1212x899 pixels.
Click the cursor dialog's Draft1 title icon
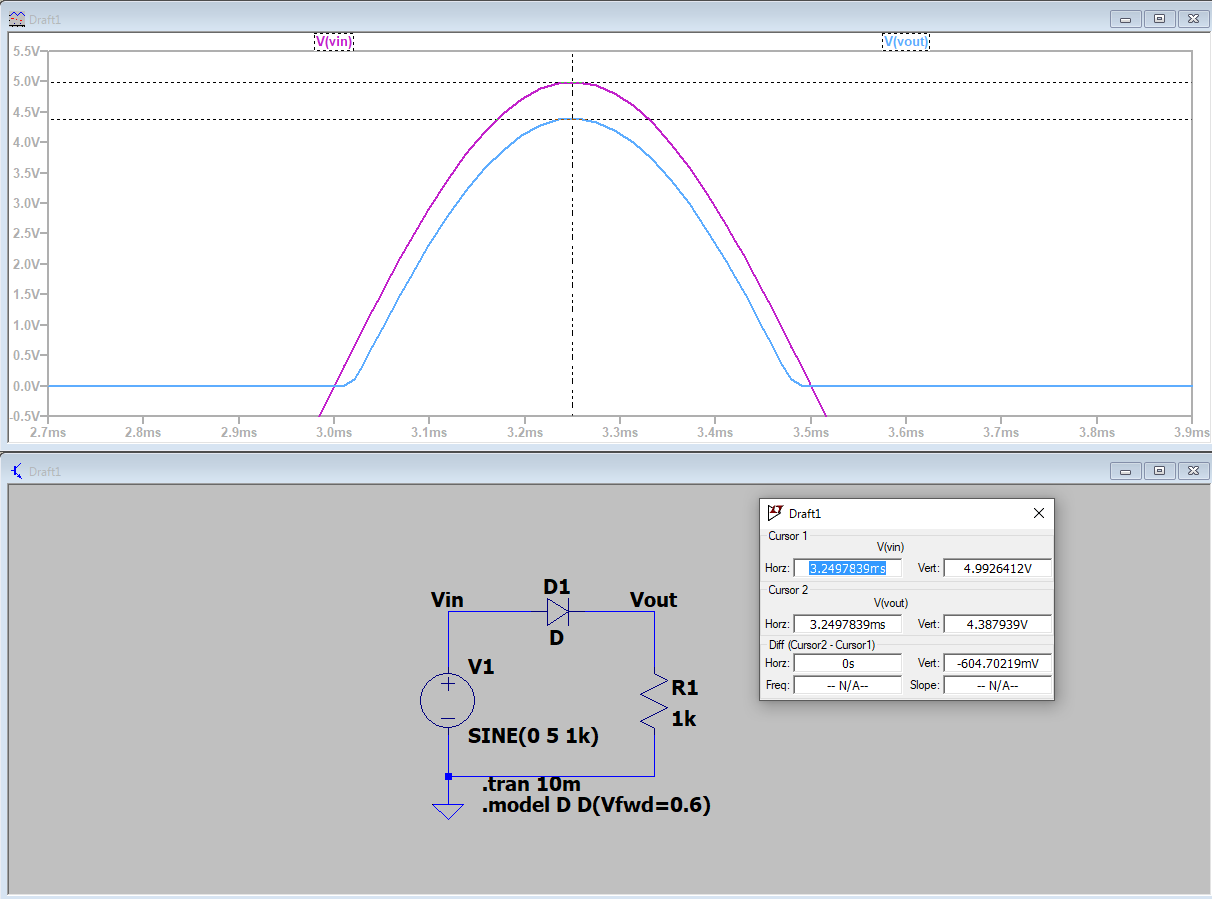(775, 513)
